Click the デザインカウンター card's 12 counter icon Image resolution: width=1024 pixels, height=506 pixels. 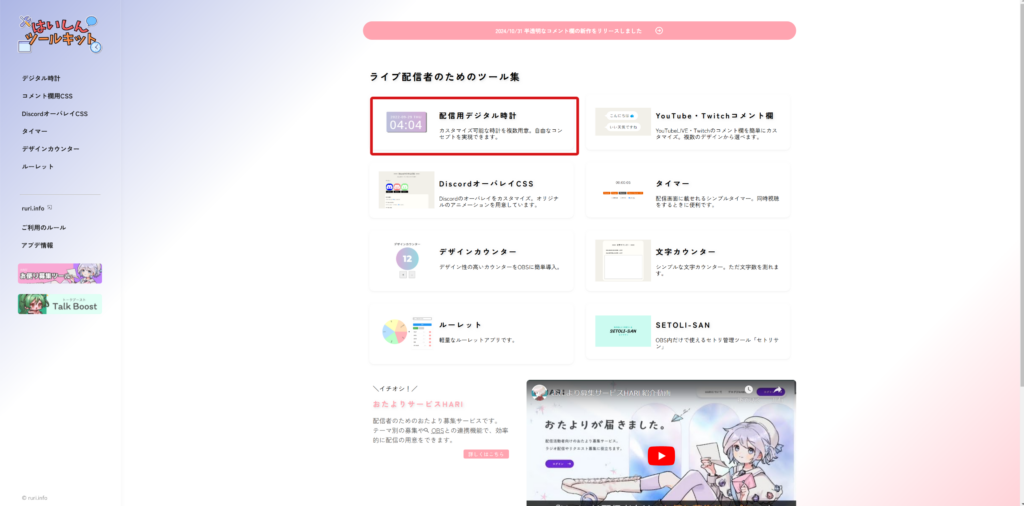click(x=407, y=259)
